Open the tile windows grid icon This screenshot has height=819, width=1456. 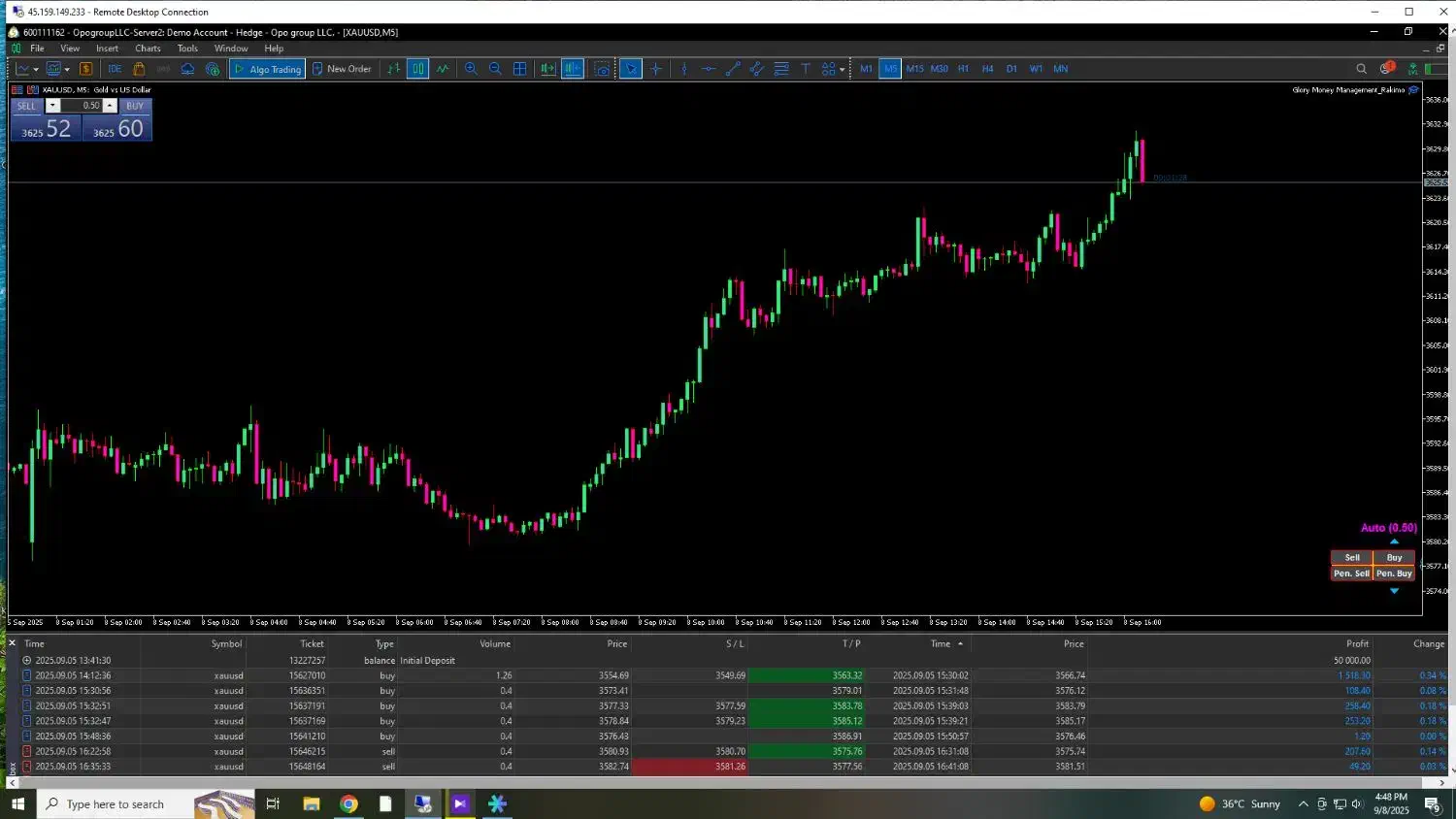coord(520,69)
